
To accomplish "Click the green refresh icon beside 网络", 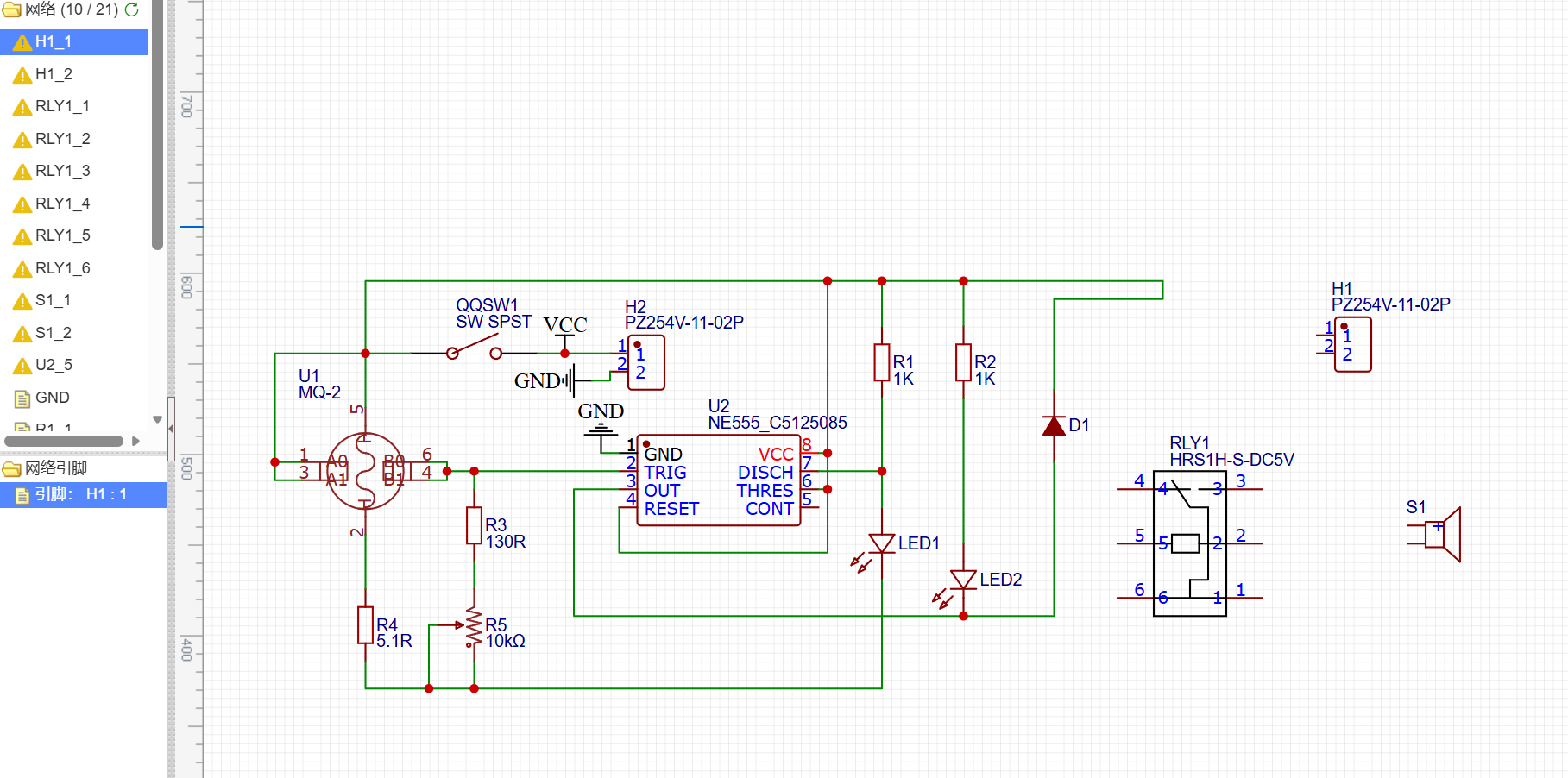I will (132, 9).
